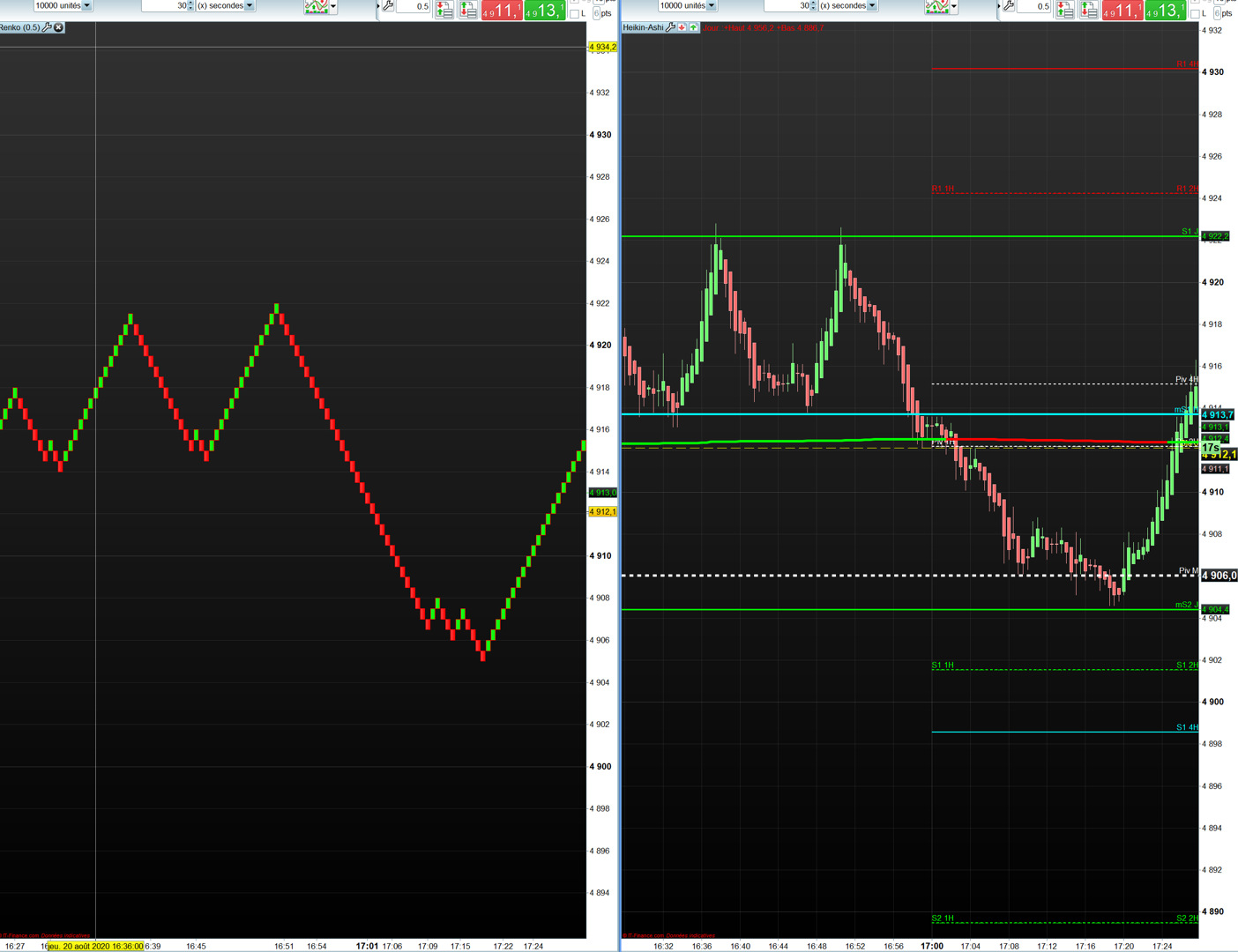This screenshot has height=952, width=1238.
Task: Click small expander arrow left of left wrench
Action: pyautogui.click(x=378, y=6)
